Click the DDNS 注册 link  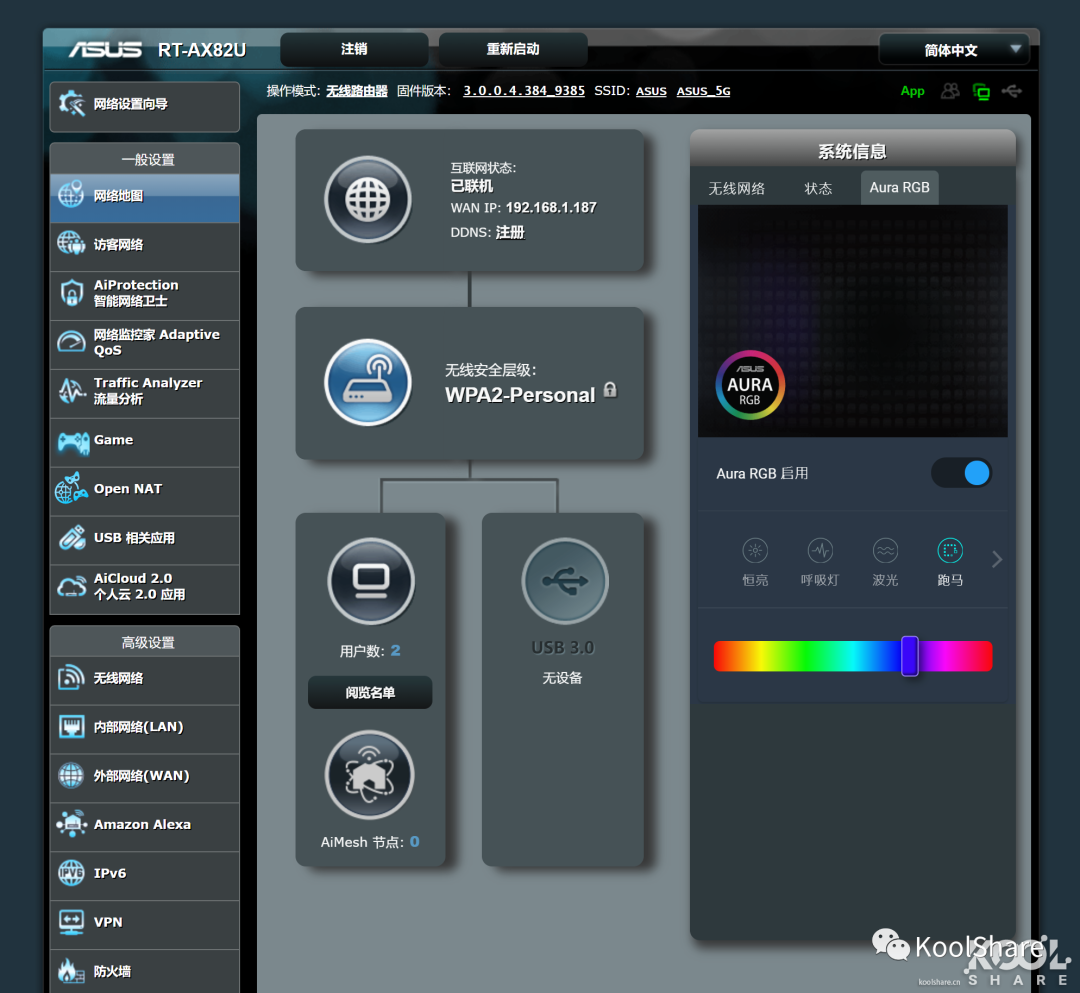[510, 233]
